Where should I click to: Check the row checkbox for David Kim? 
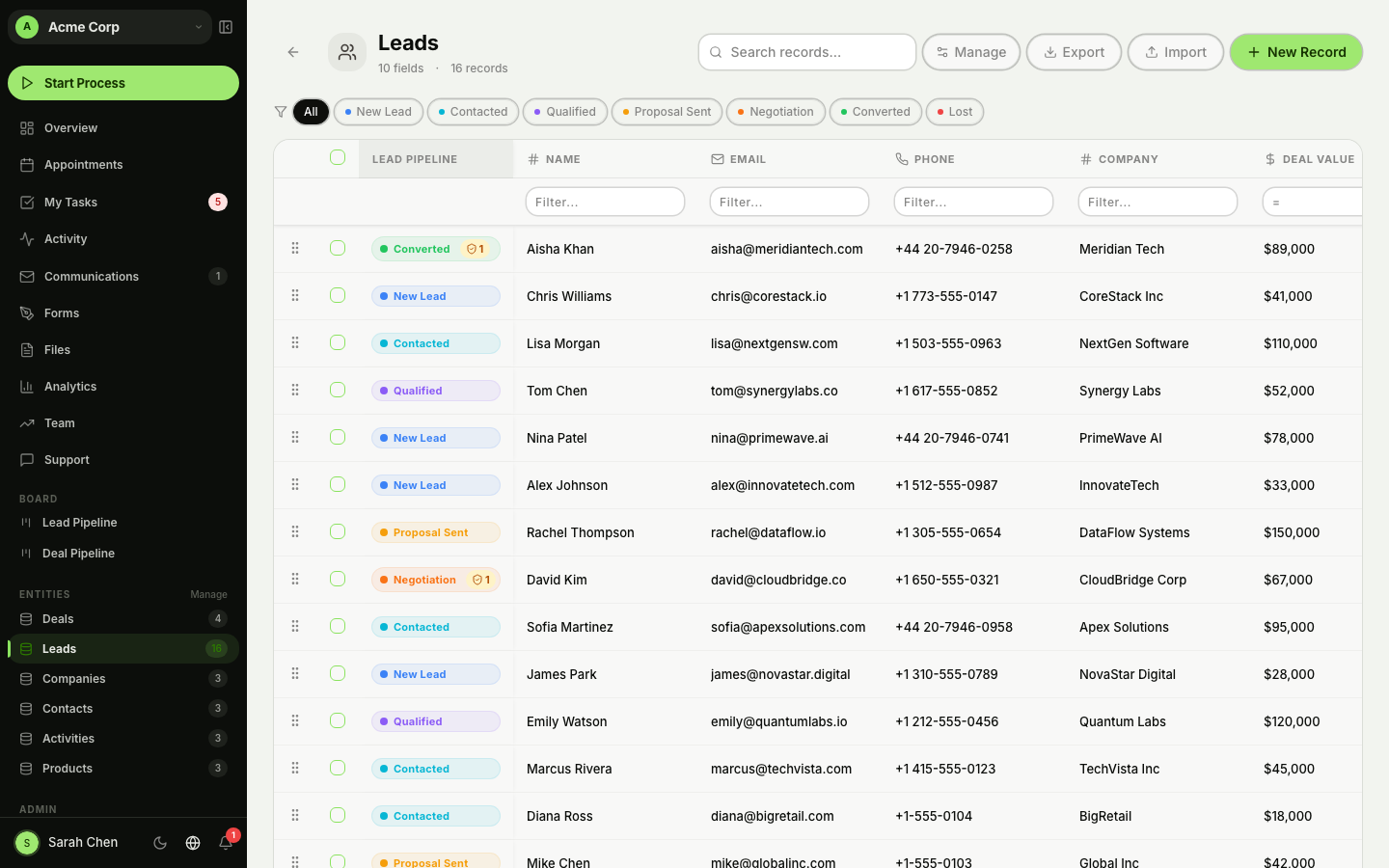(x=338, y=579)
